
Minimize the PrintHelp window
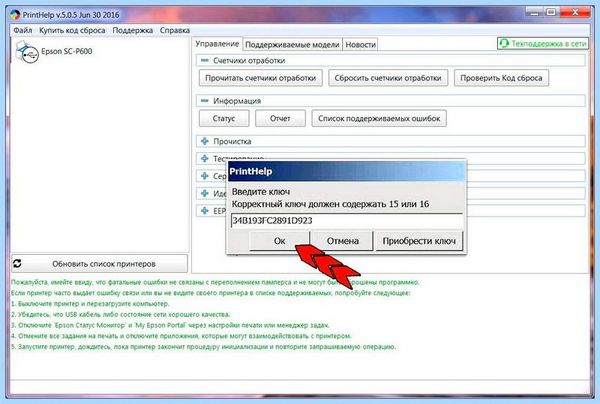pyautogui.click(x=535, y=13)
